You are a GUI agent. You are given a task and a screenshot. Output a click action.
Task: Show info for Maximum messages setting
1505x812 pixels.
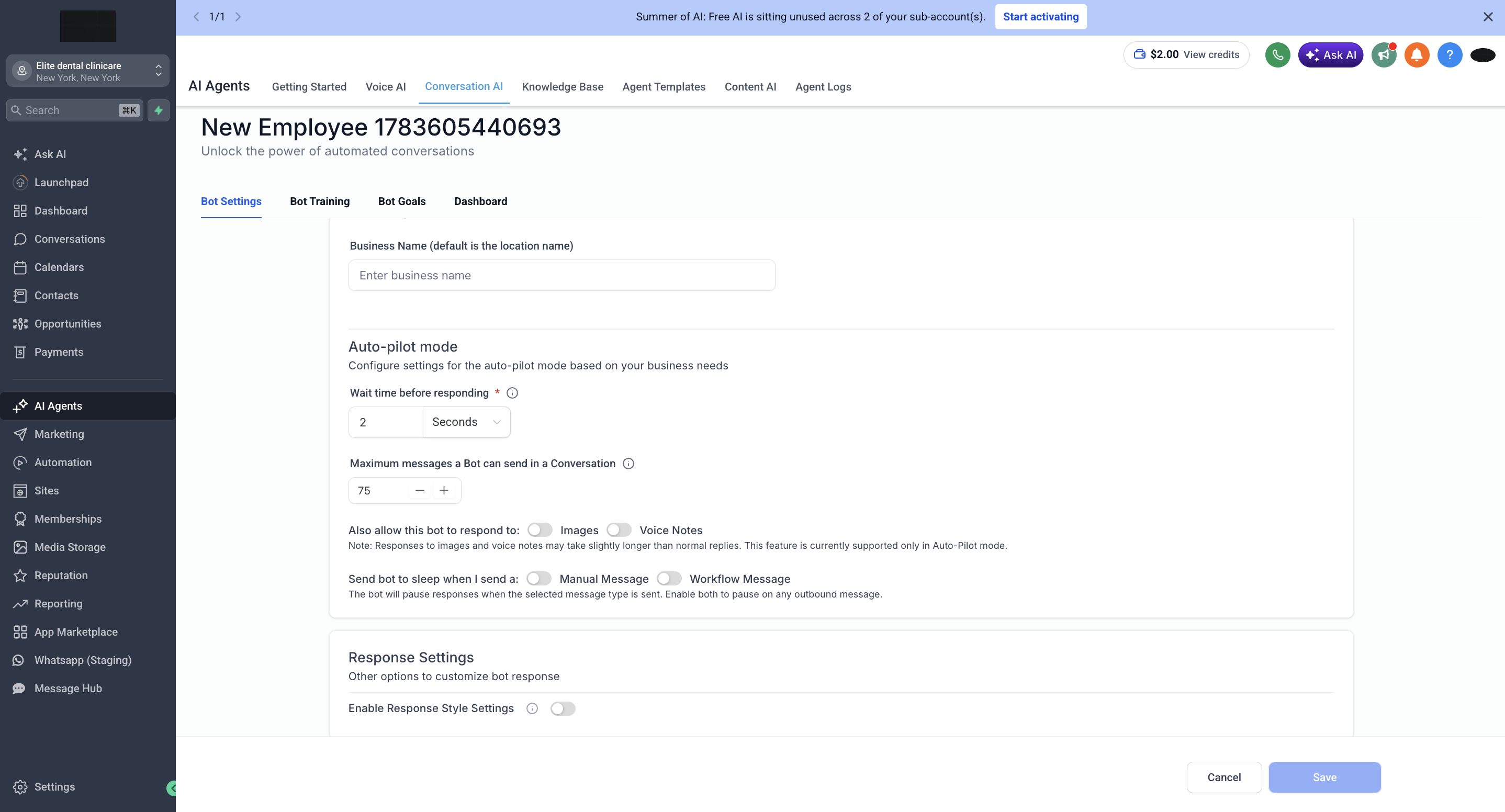pyautogui.click(x=628, y=464)
